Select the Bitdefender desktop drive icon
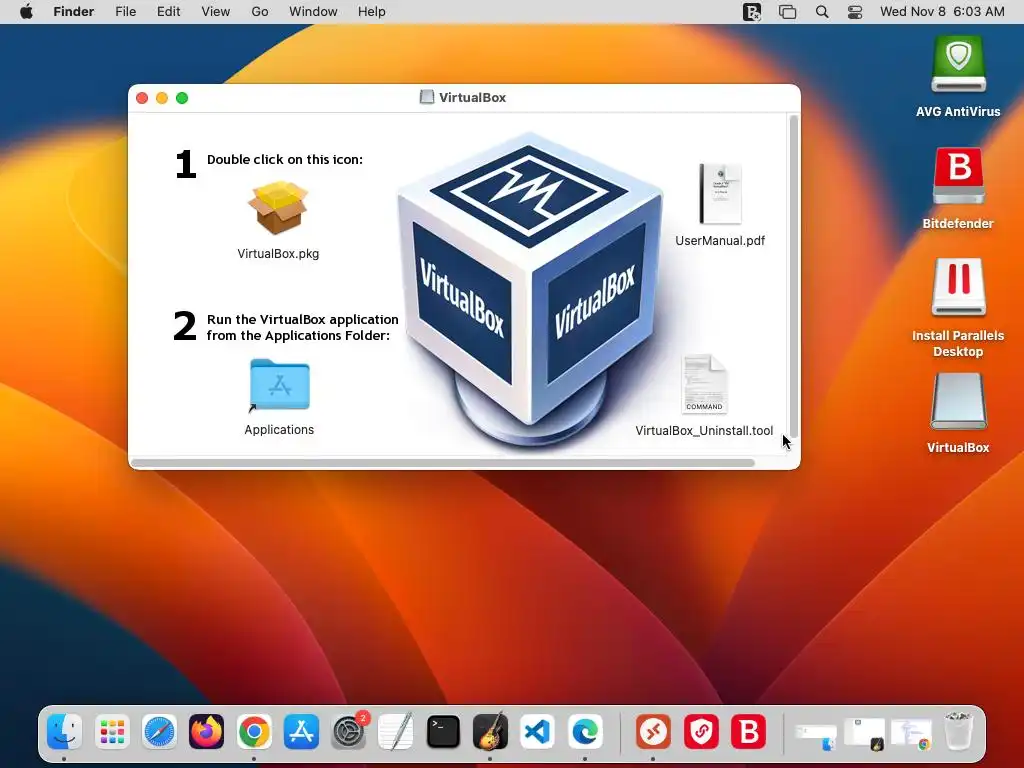 958,176
